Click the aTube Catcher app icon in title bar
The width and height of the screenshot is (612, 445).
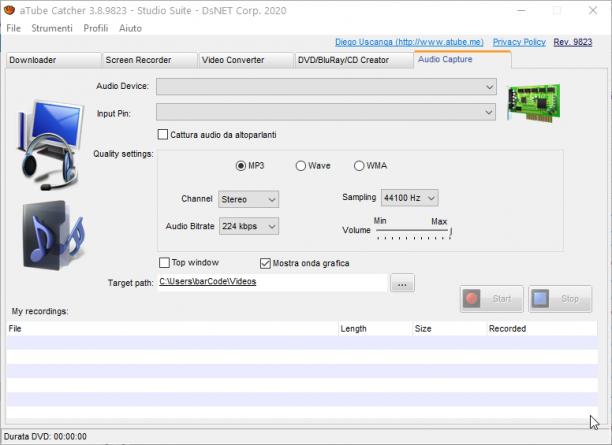coord(9,10)
